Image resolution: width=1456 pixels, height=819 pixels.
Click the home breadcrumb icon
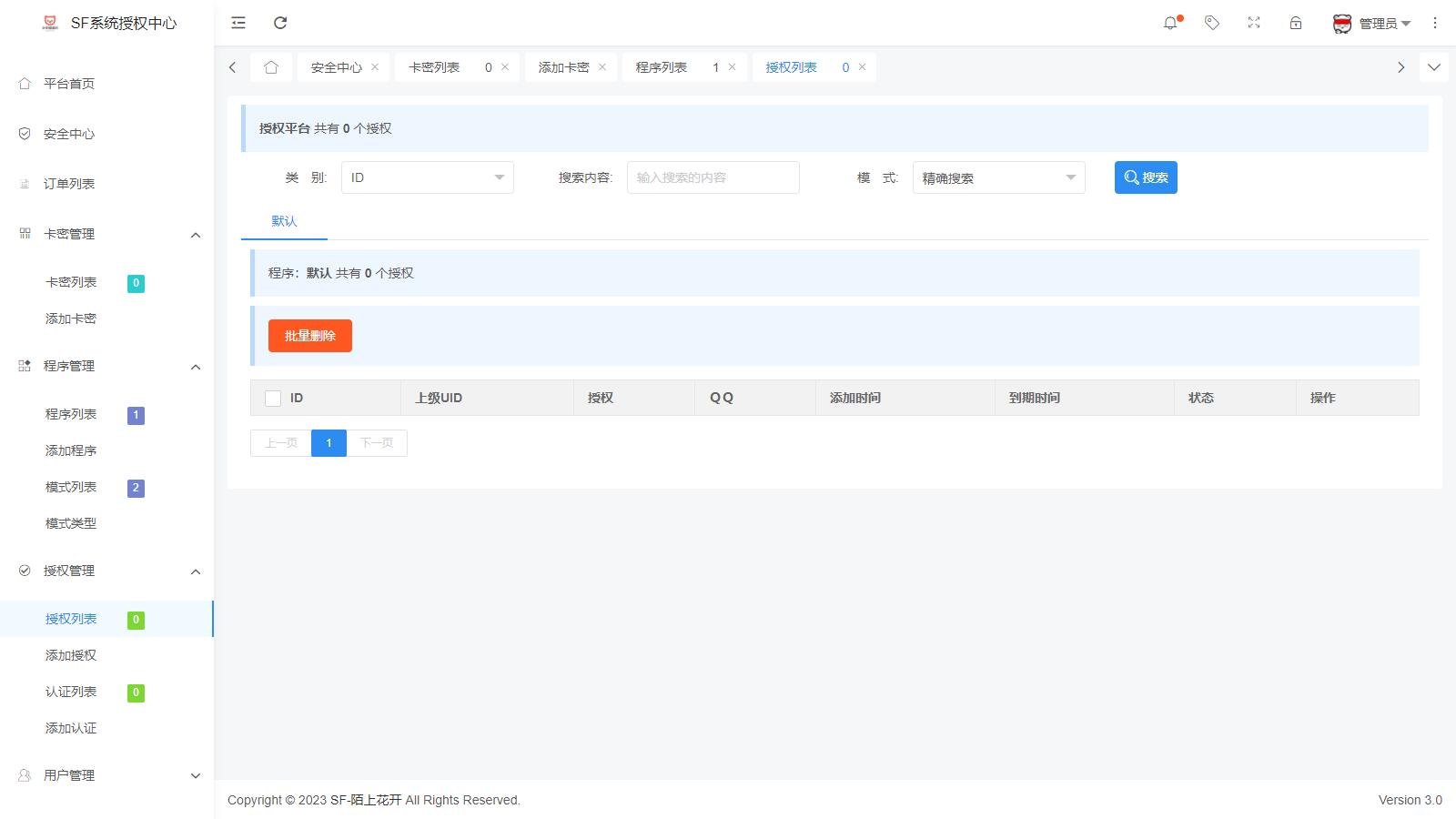tap(270, 66)
